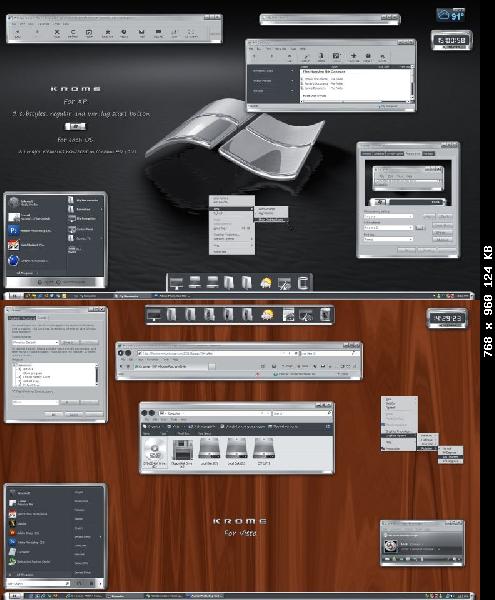Screen dimensions: 495x600
Task: Select highlighted item in Vista context menu
Action: pos(398,436)
